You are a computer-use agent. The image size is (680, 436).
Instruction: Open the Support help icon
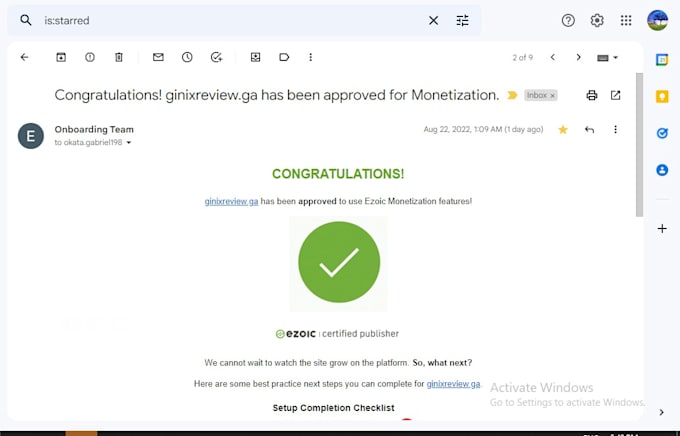click(x=568, y=20)
